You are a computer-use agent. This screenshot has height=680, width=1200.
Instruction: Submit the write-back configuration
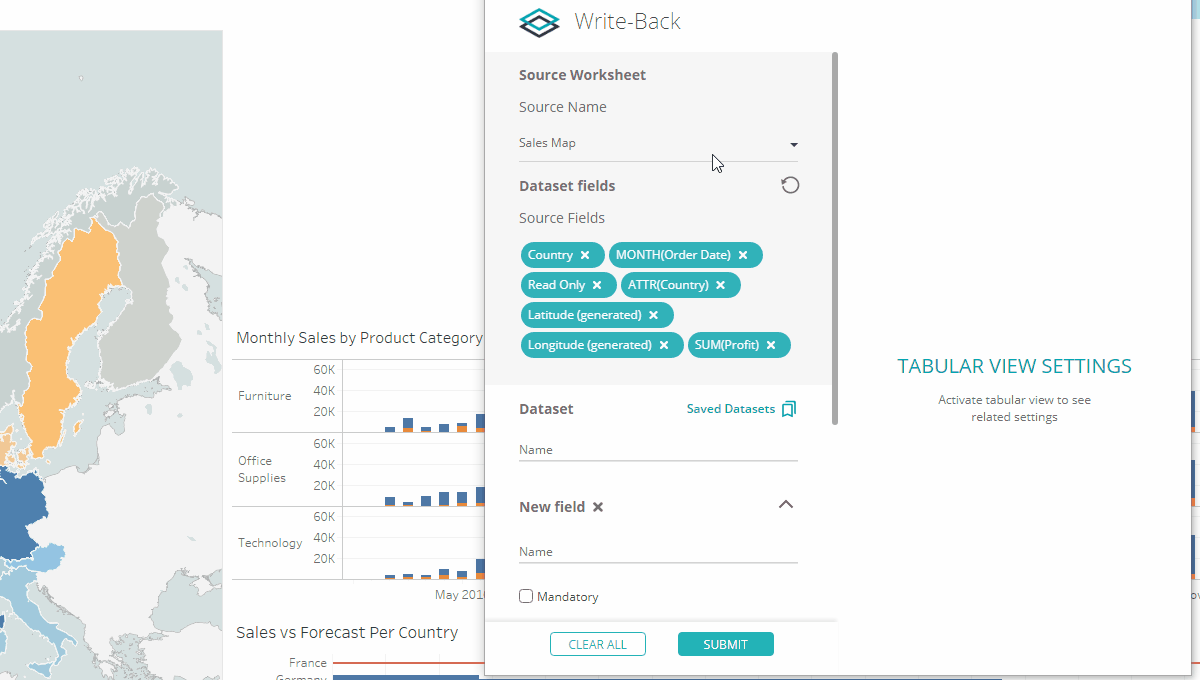726,644
